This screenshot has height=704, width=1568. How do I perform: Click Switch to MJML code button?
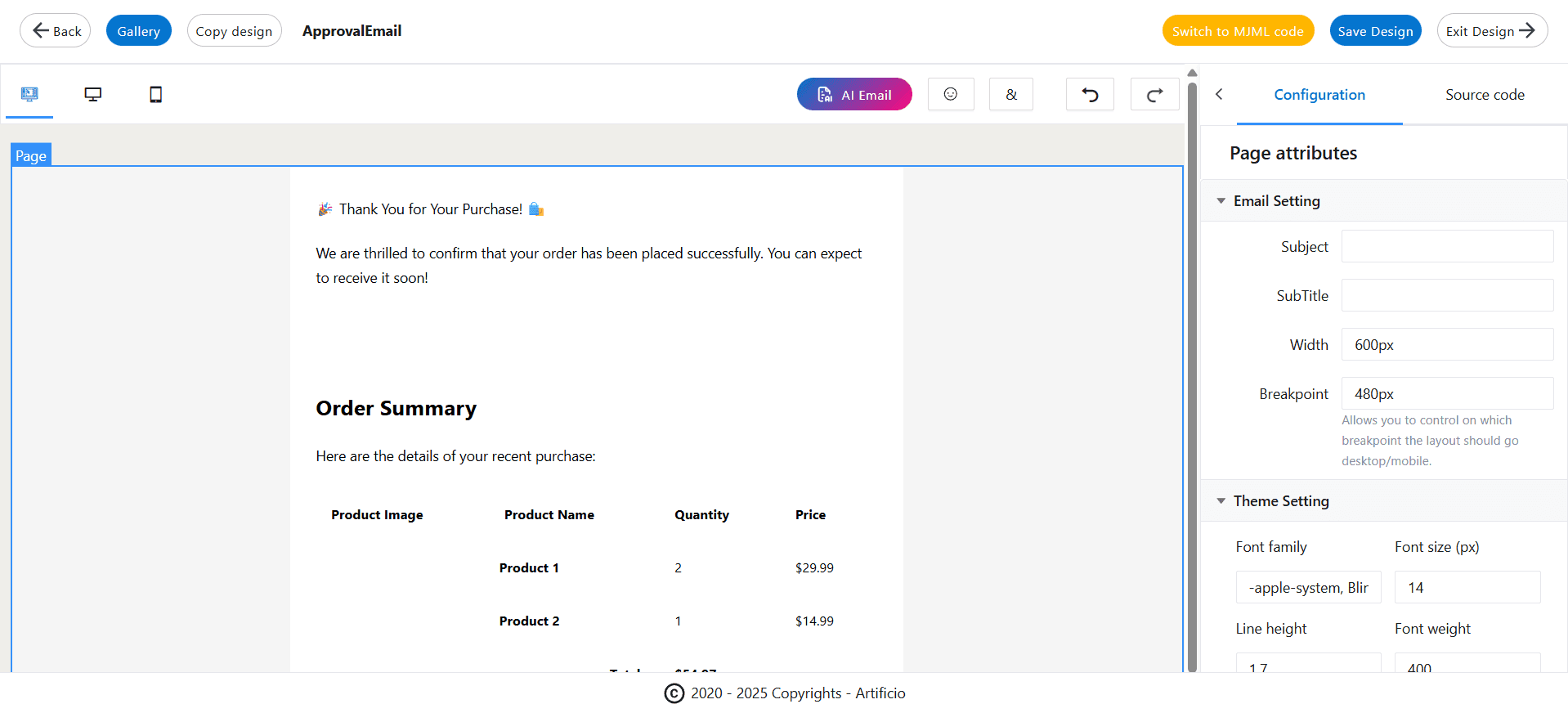1237,31
